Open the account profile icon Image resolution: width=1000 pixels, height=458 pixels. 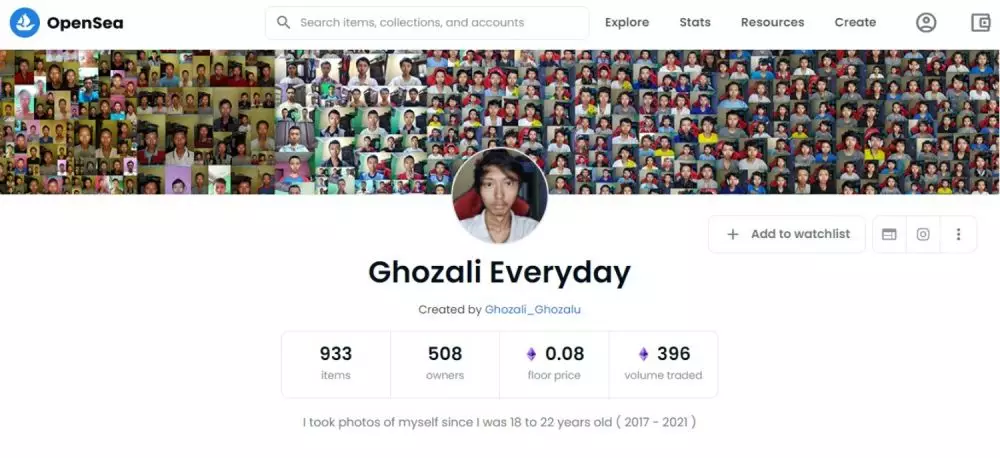(926, 23)
